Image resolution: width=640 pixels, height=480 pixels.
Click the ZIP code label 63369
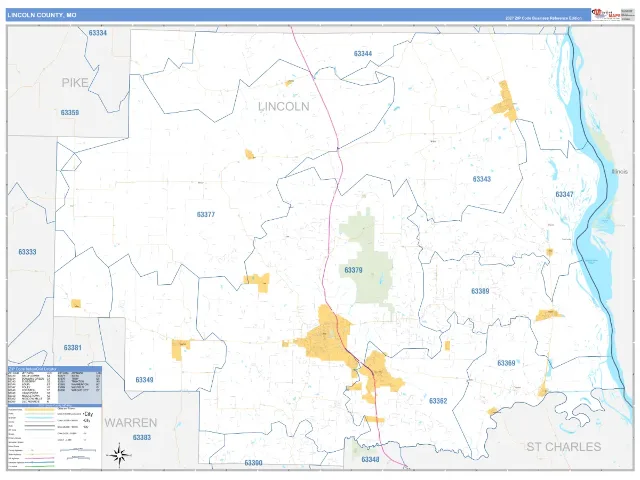pyautogui.click(x=506, y=363)
